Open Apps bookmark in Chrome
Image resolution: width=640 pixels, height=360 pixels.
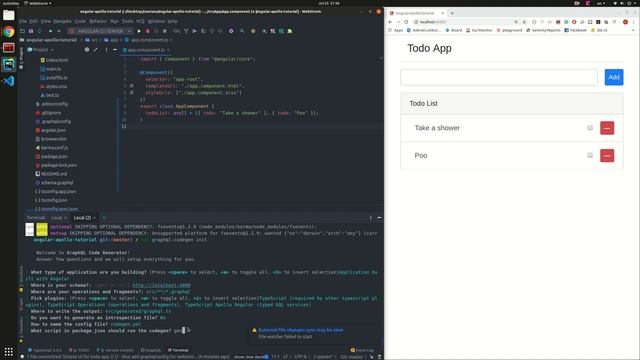(x=396, y=30)
